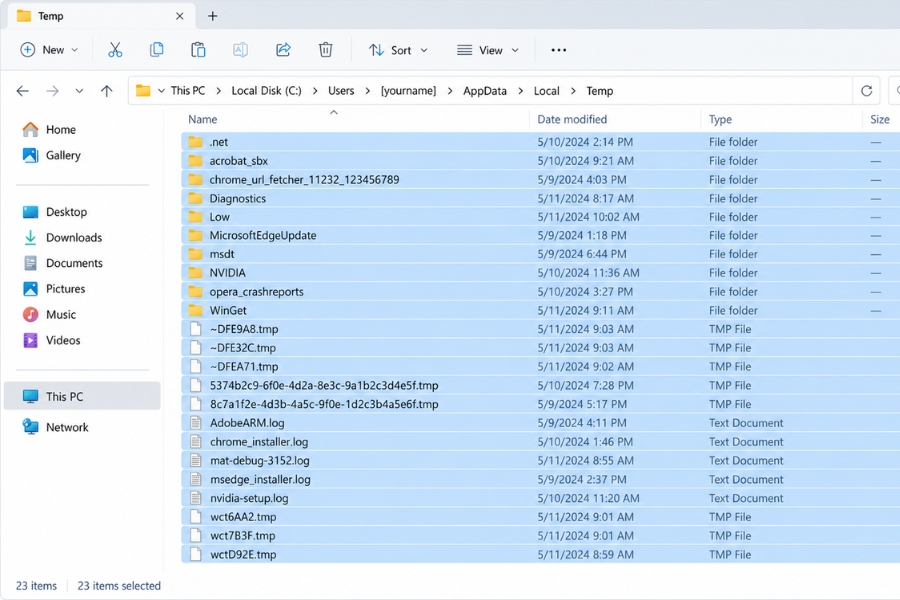Expand chevron after Users in address bar
The height and width of the screenshot is (600, 900).
(x=367, y=91)
